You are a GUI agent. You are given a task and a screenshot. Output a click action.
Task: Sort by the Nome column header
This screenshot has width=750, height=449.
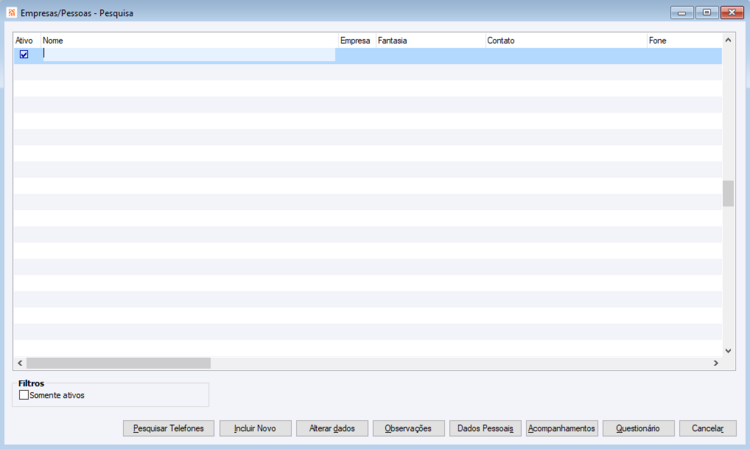(189, 41)
